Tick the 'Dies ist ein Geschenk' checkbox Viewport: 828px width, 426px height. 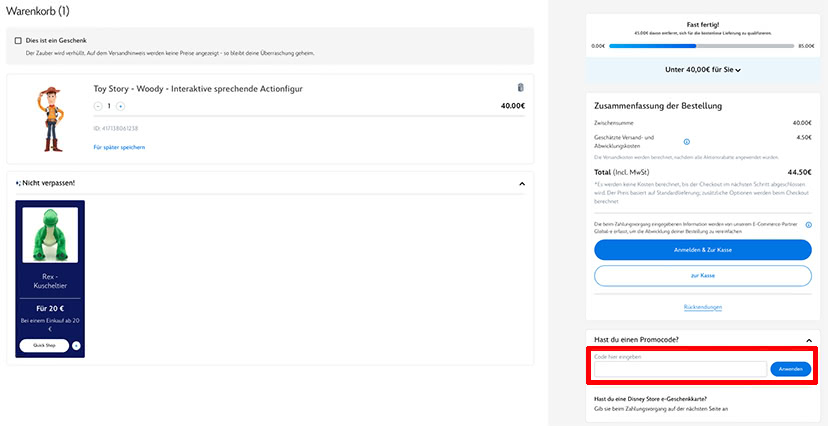18,41
